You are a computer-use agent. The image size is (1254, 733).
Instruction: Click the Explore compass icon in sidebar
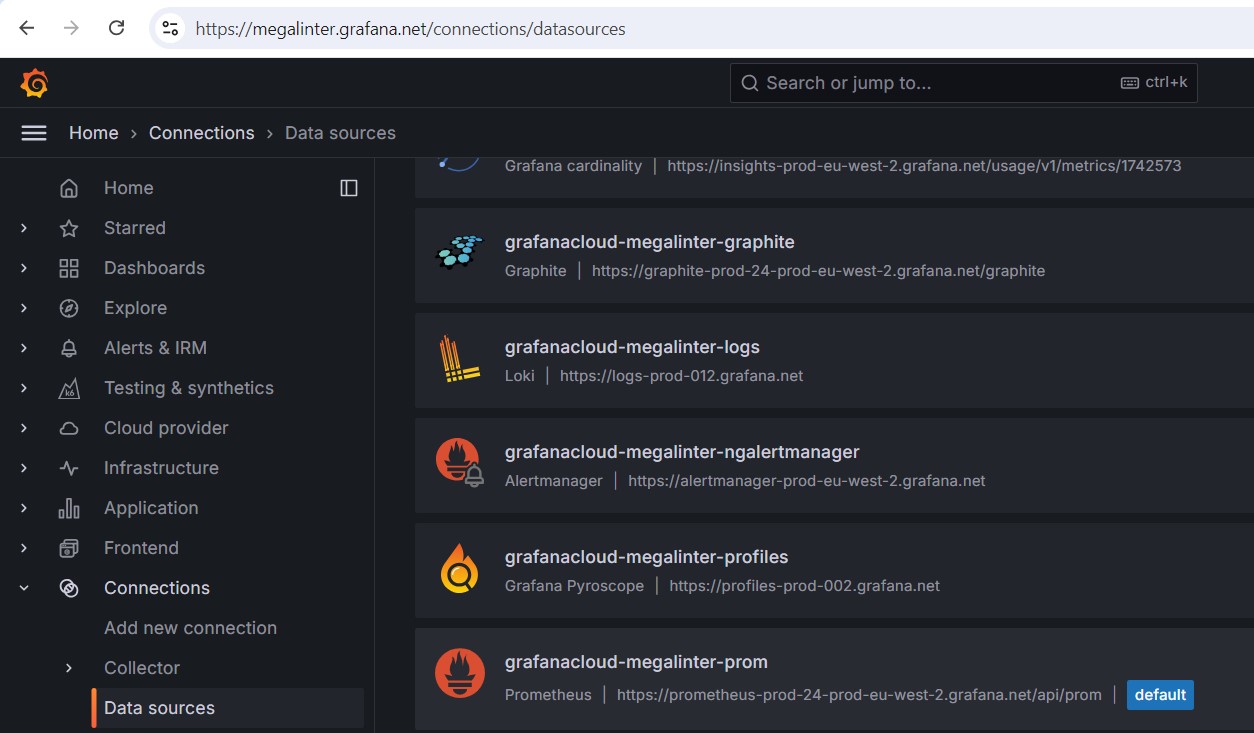coord(69,308)
